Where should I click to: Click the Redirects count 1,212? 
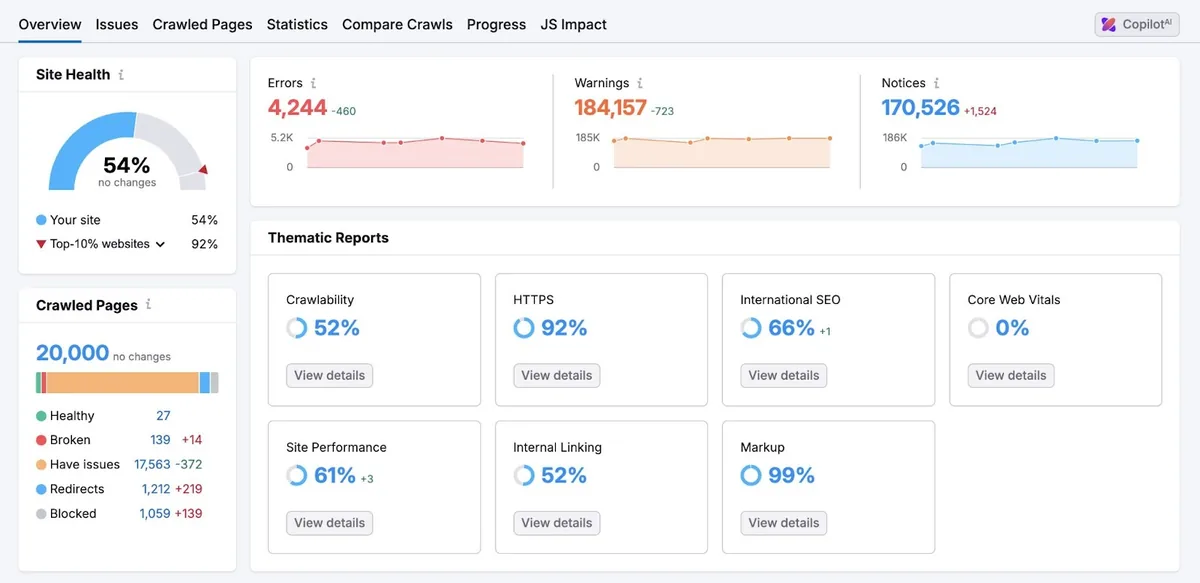tap(156, 489)
